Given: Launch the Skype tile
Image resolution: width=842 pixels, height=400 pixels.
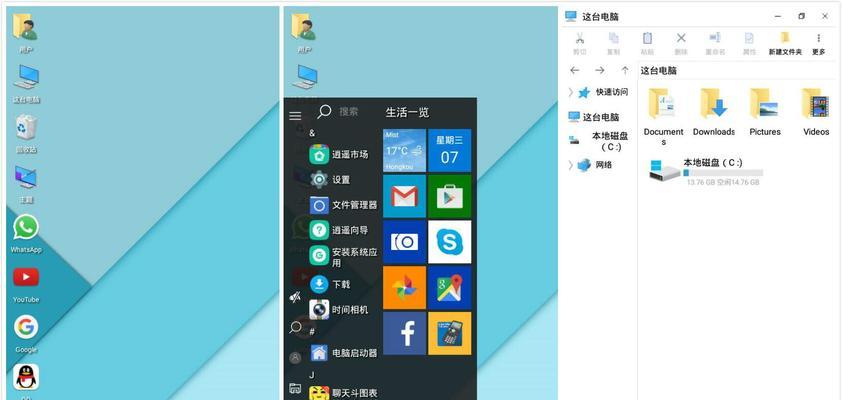Looking at the screenshot, I should pyautogui.click(x=449, y=242).
